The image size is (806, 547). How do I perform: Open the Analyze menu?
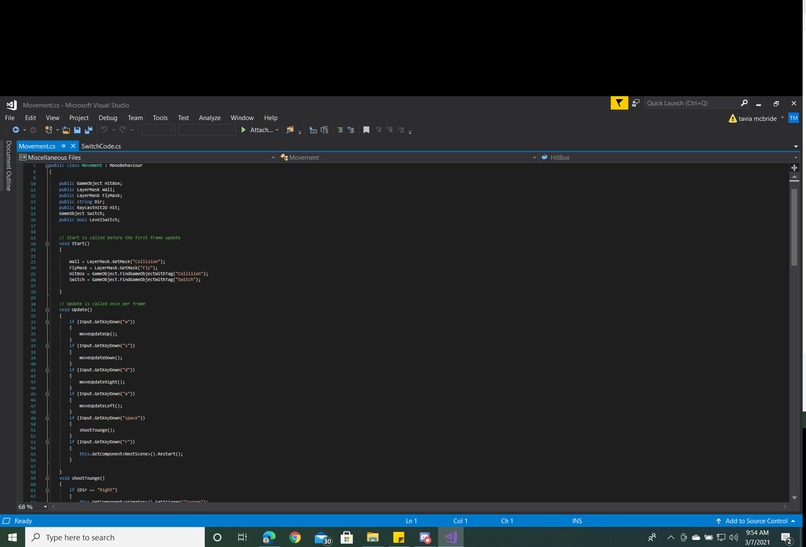(x=210, y=118)
